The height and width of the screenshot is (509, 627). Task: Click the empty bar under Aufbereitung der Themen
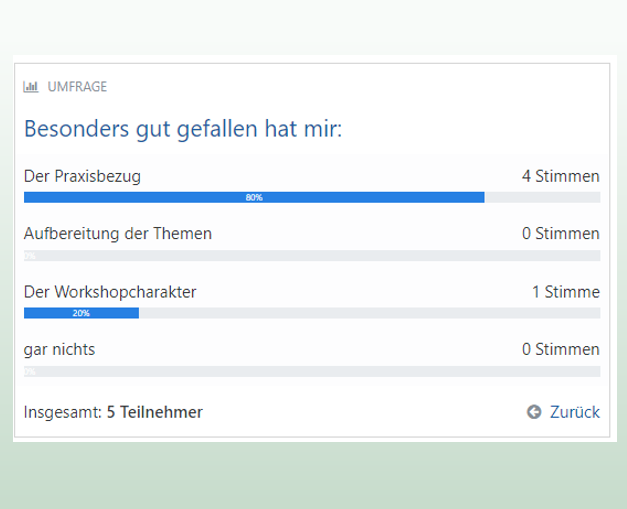click(x=312, y=255)
